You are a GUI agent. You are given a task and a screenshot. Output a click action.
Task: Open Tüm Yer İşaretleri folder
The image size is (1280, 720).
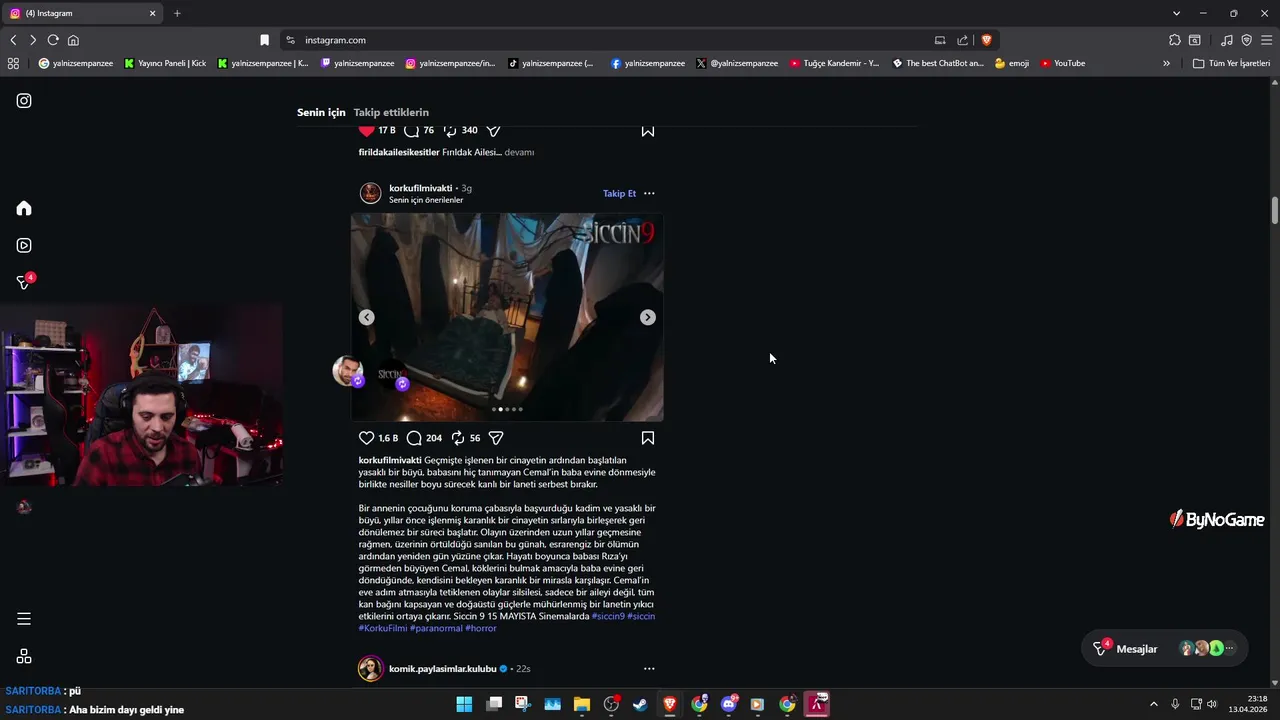(1231, 63)
